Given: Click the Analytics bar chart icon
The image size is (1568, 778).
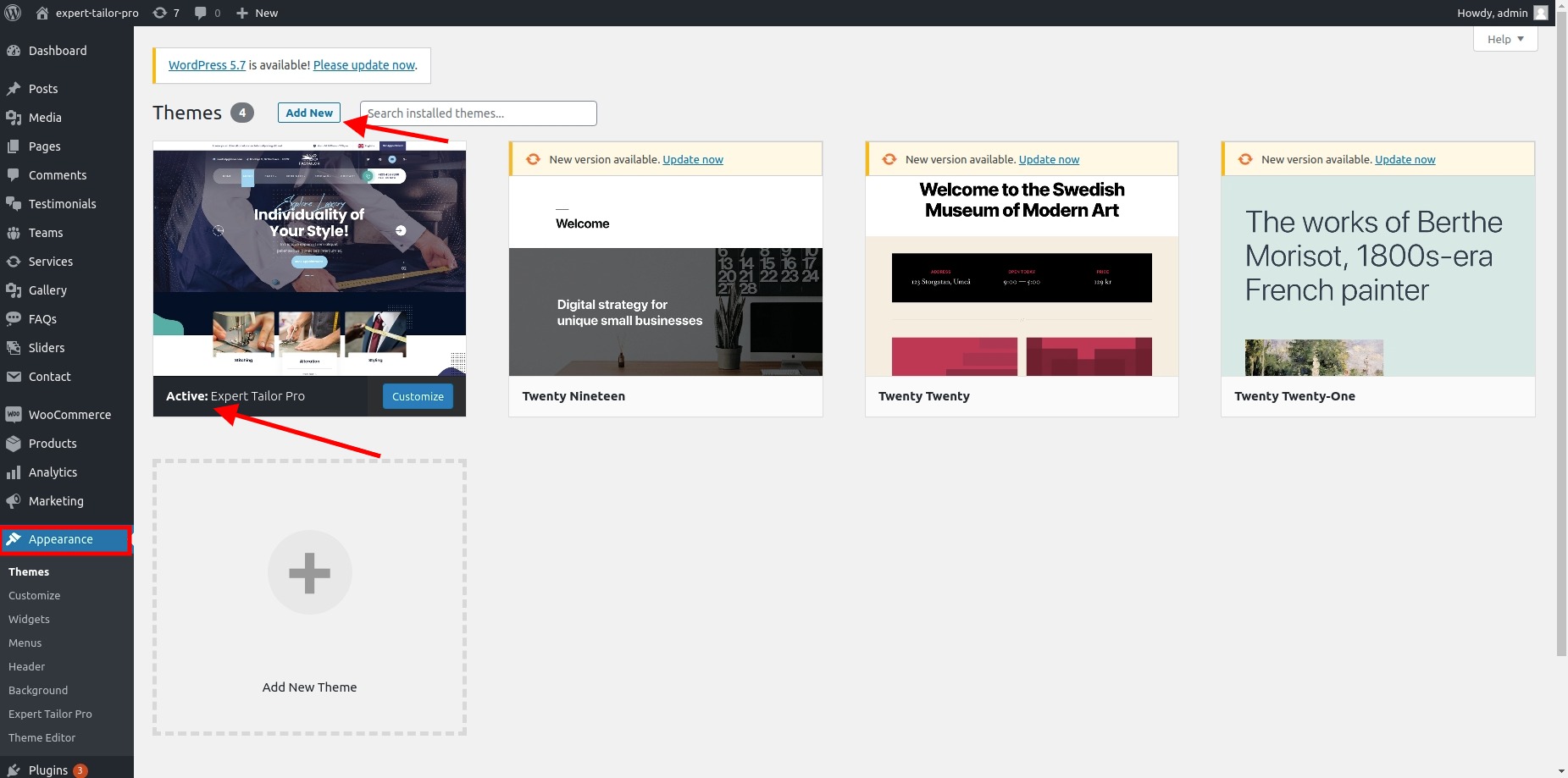Looking at the screenshot, I should click(x=14, y=472).
